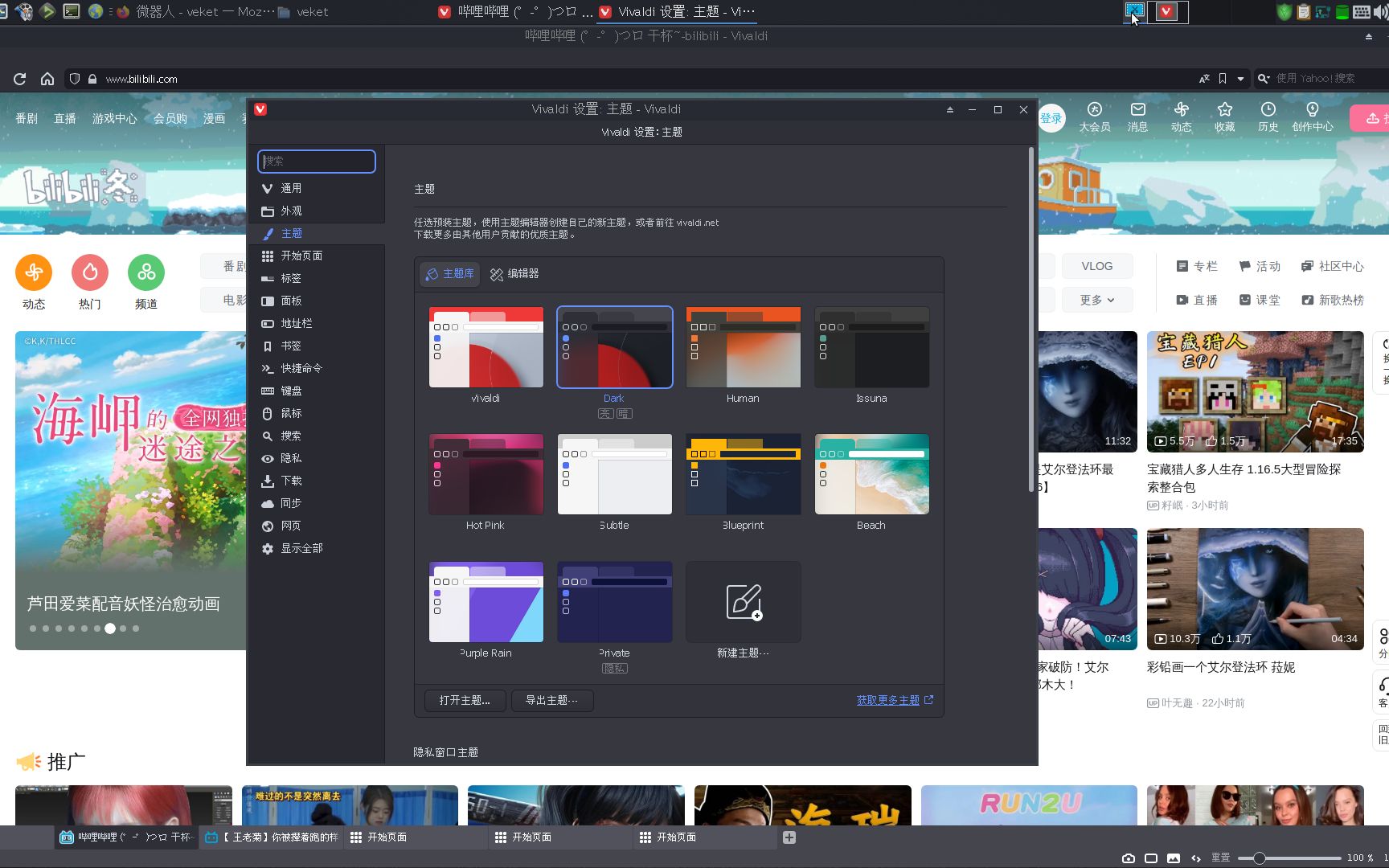The height and width of the screenshot is (868, 1389).
Task: Open the shield tracker blocker icon
Action: click(x=75, y=79)
